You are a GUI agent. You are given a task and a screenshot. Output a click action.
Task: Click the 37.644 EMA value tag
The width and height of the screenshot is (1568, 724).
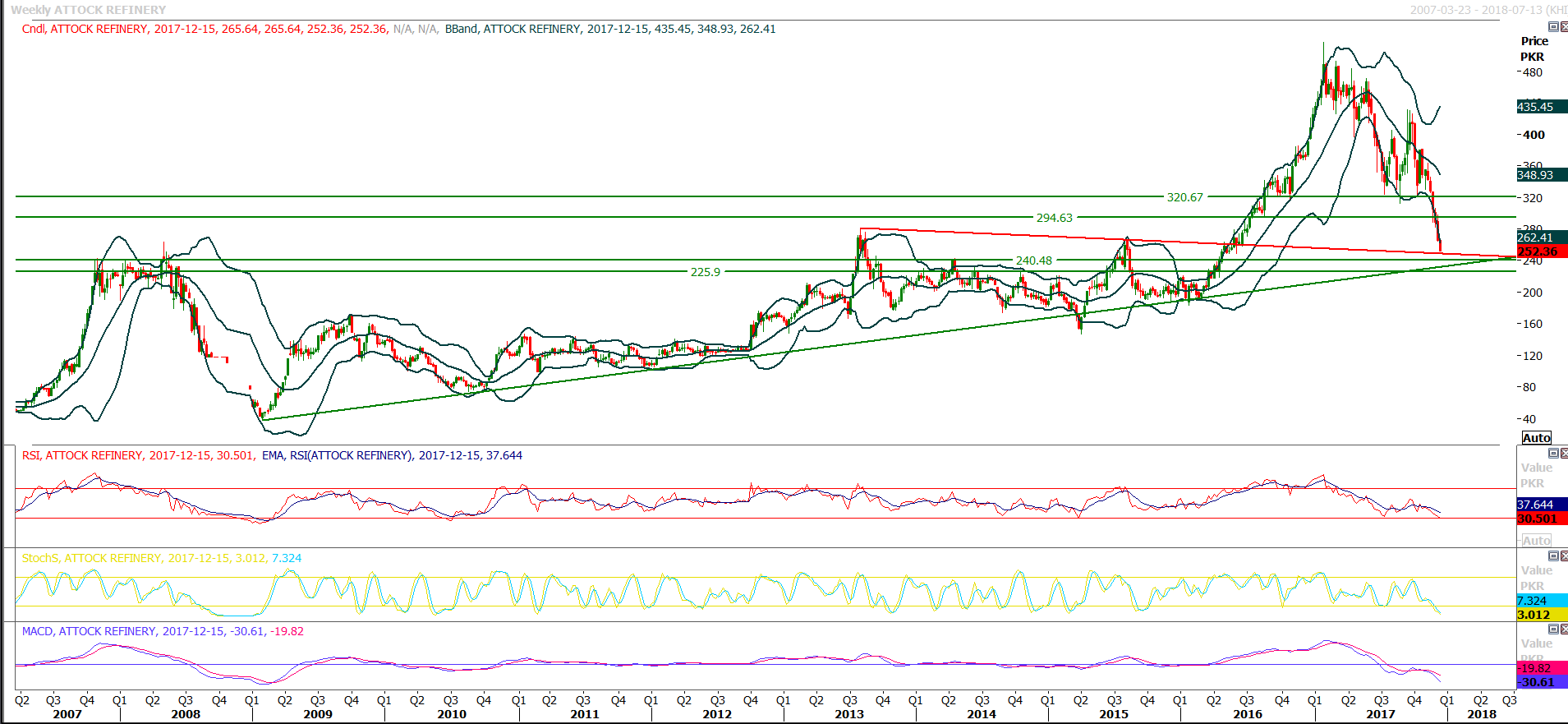click(x=1541, y=505)
